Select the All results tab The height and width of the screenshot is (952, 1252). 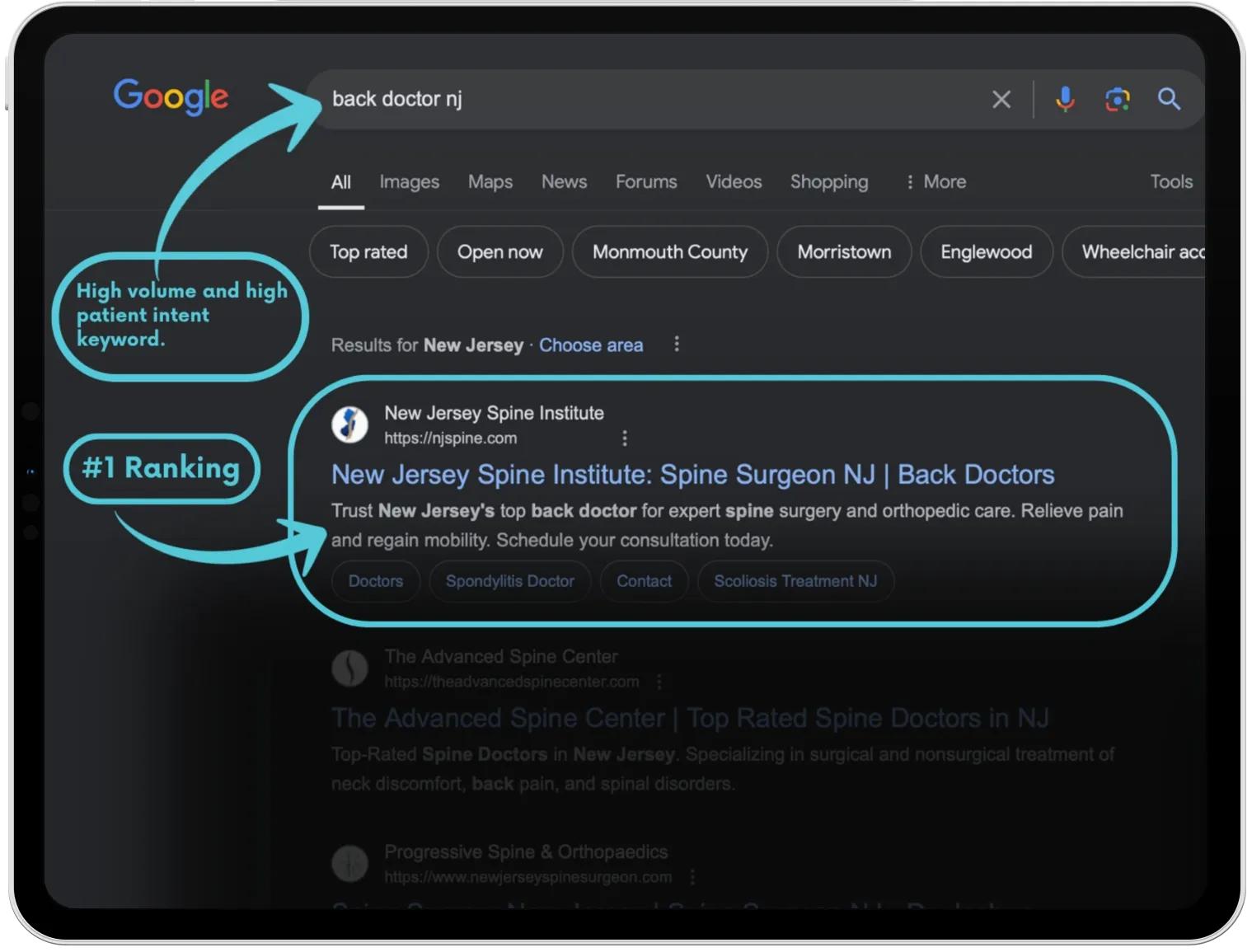point(341,182)
